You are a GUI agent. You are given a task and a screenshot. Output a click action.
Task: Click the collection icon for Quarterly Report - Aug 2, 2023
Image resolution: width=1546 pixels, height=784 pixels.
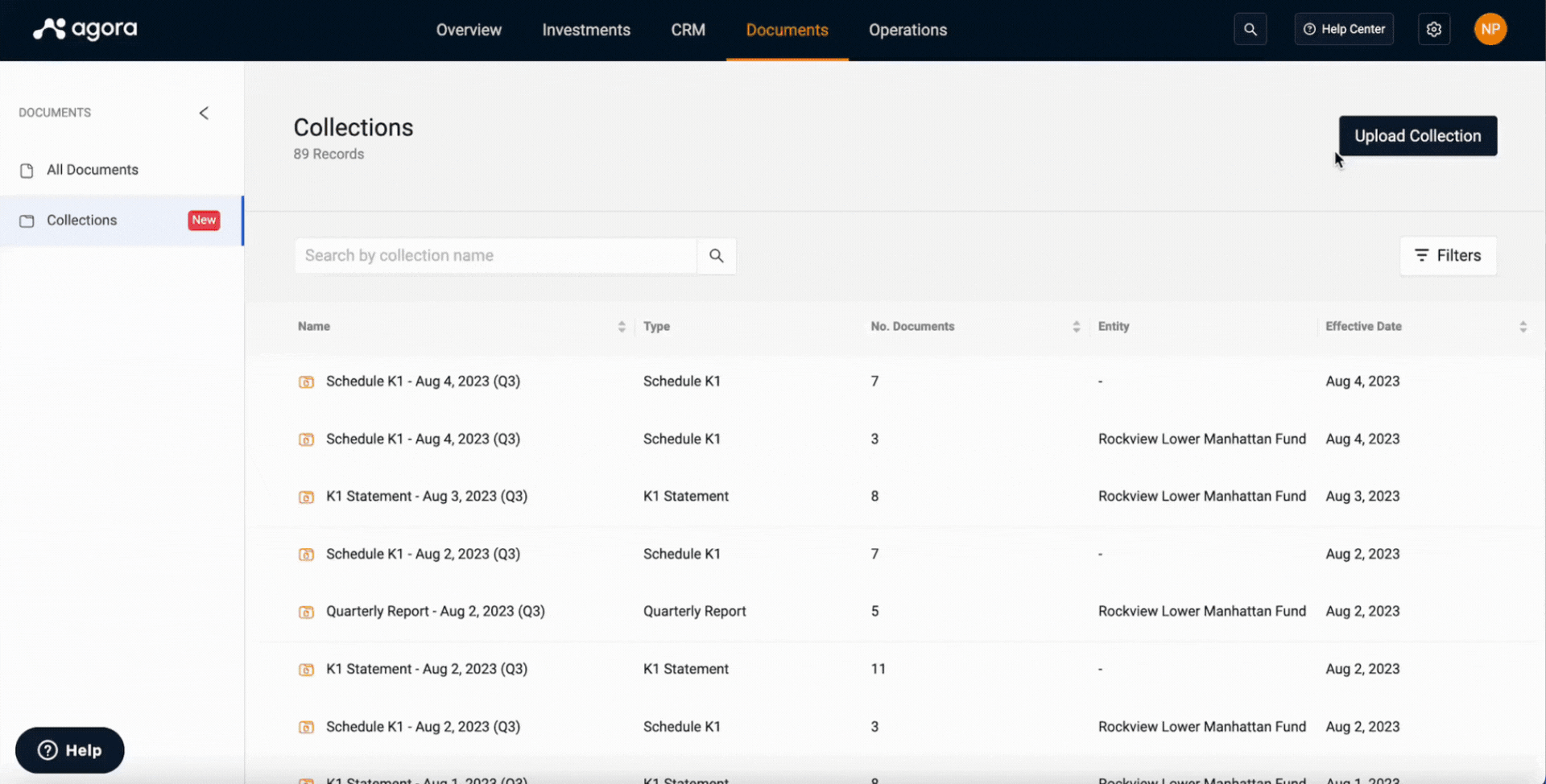coord(306,612)
